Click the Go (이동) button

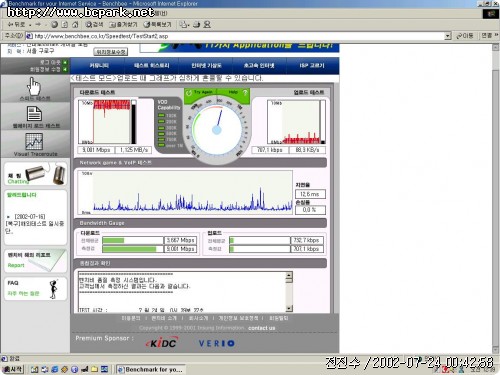[x=465, y=36]
